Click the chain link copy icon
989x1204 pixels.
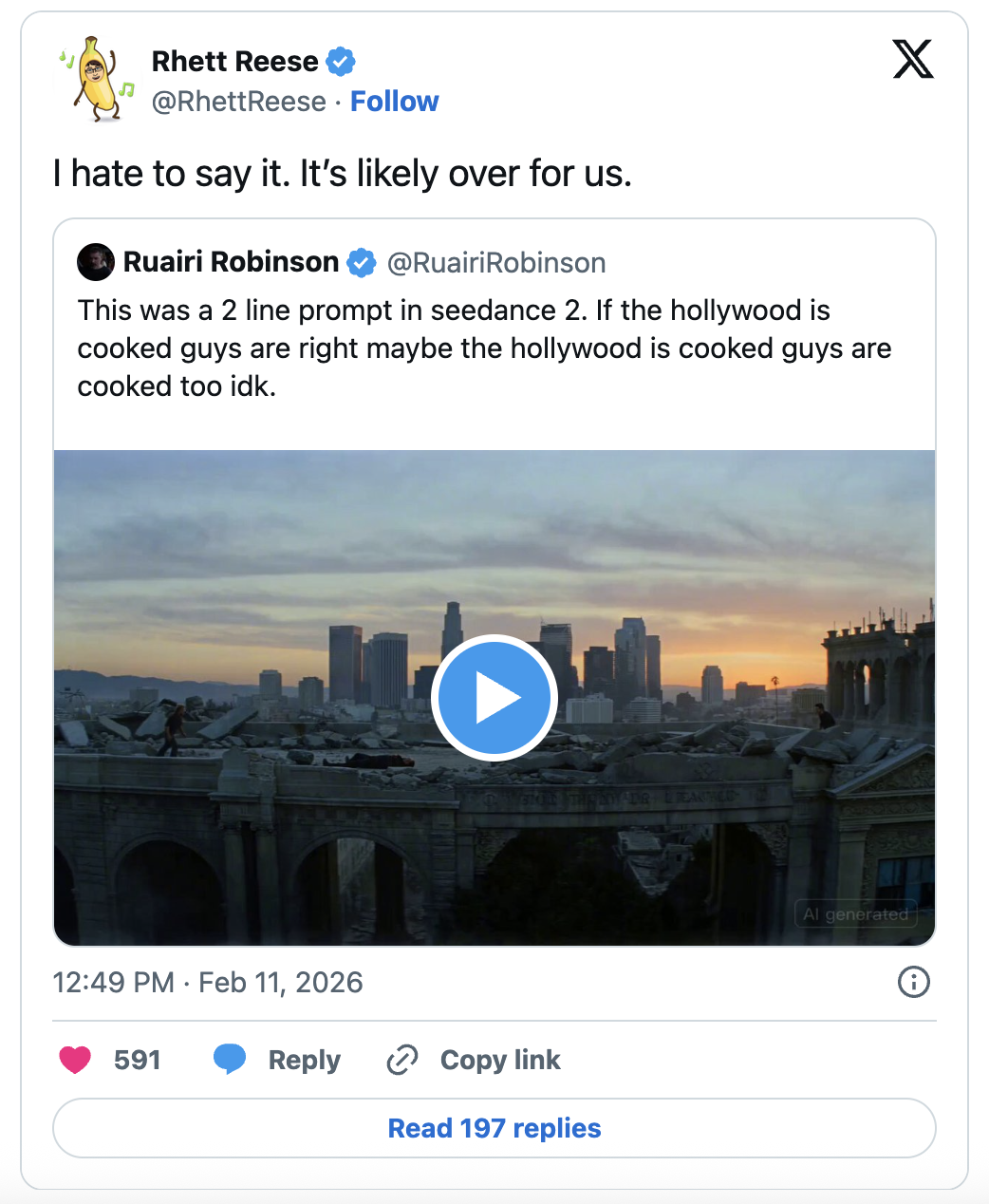(402, 1060)
